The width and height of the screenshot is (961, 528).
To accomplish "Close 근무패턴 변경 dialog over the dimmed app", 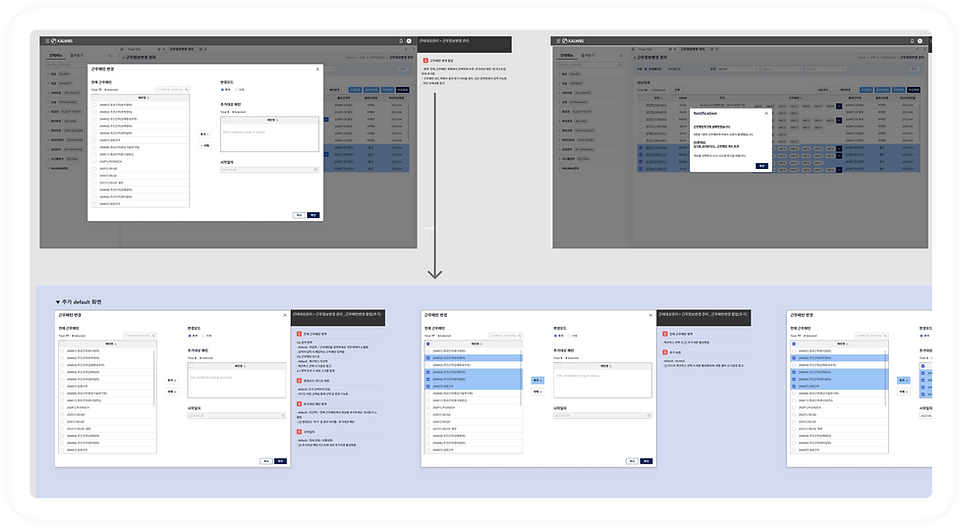I will (317, 69).
